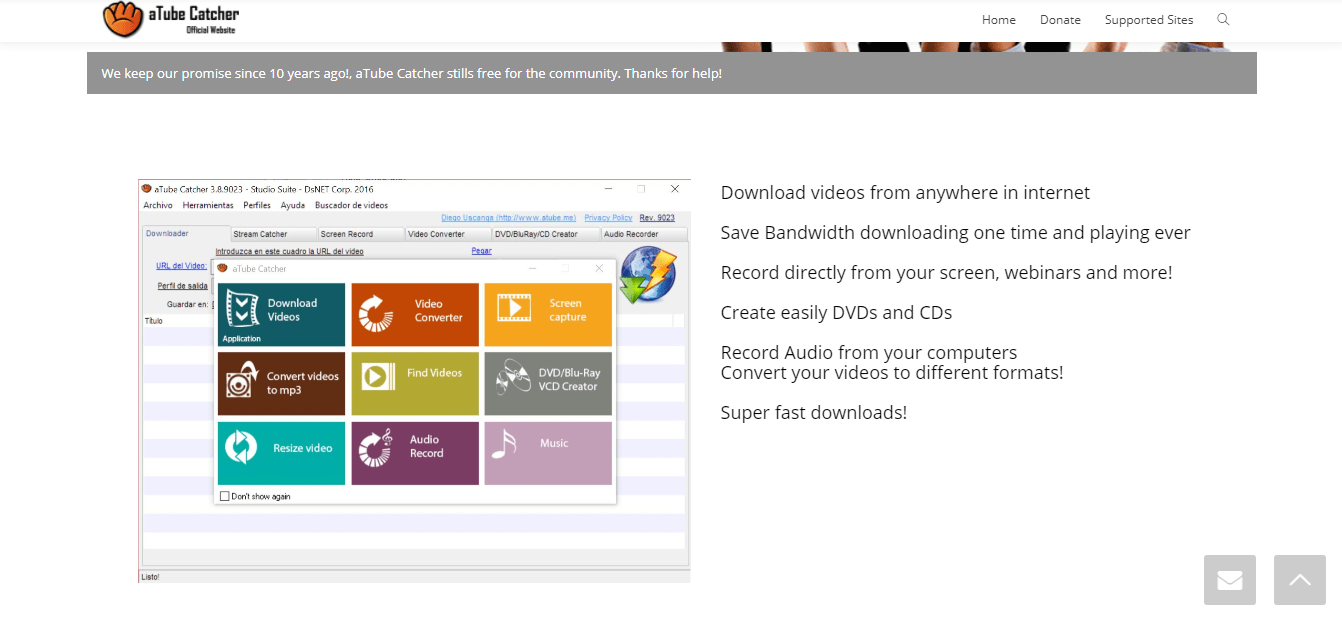
Task: Open the Perfiles menu
Action: pos(257,205)
